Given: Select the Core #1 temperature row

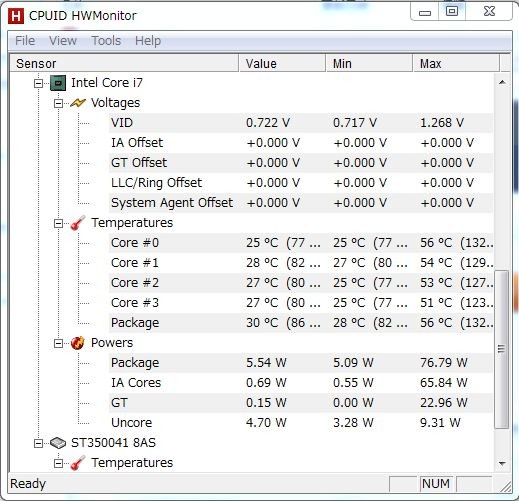Looking at the screenshot, I should click(301, 263).
